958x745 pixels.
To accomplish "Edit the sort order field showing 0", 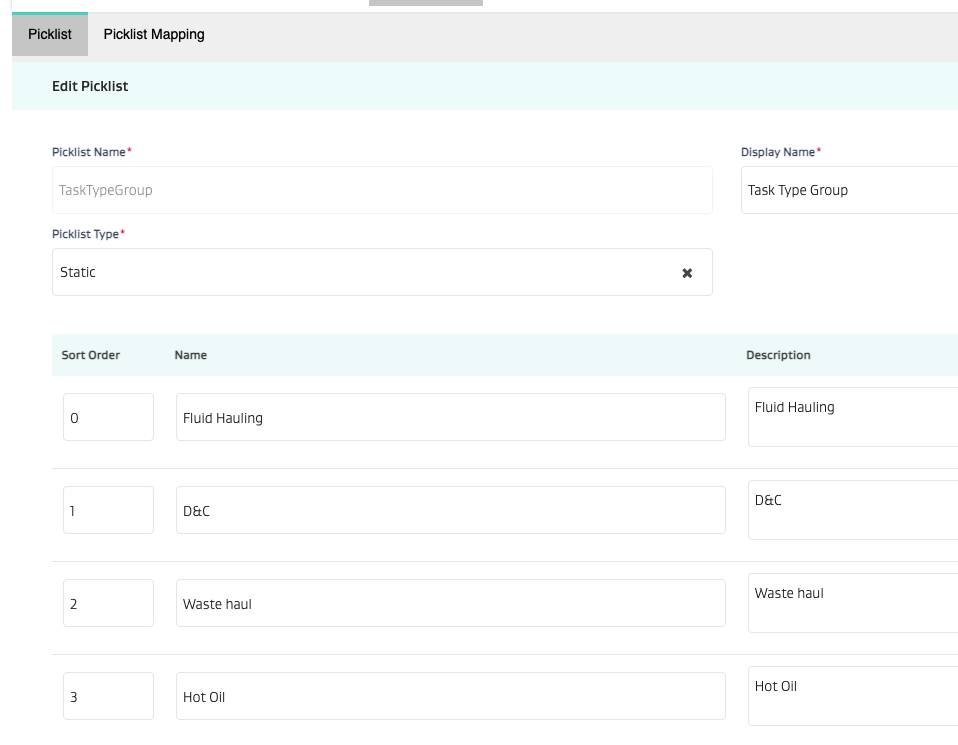I will click(108, 418).
